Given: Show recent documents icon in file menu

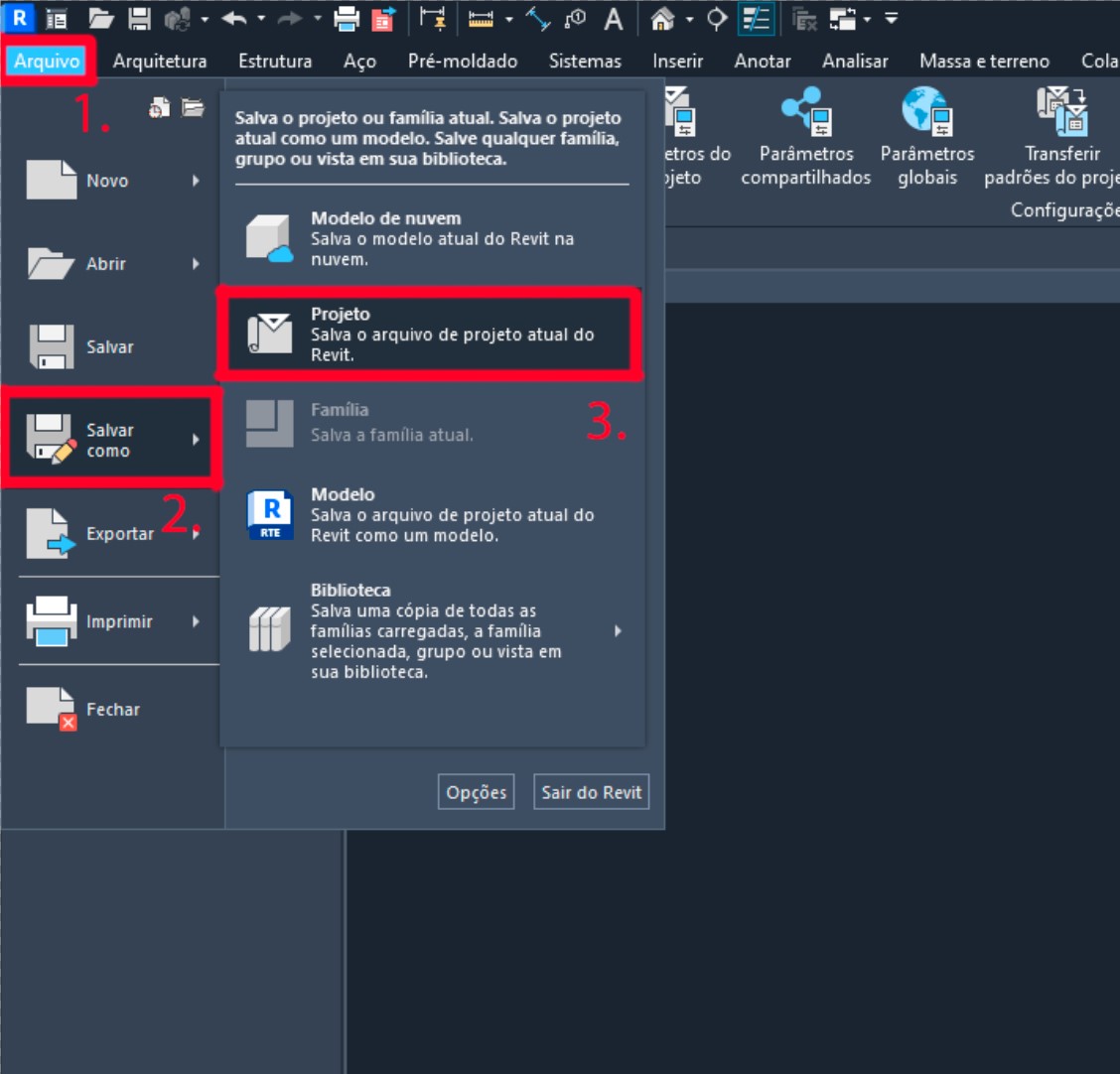Looking at the screenshot, I should (x=159, y=108).
